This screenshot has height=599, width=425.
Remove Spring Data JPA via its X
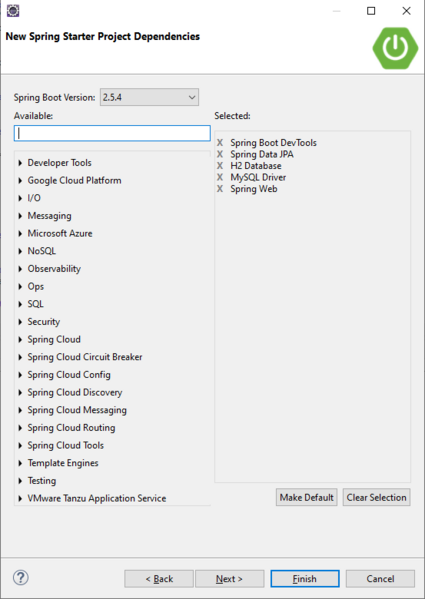[x=220, y=154]
